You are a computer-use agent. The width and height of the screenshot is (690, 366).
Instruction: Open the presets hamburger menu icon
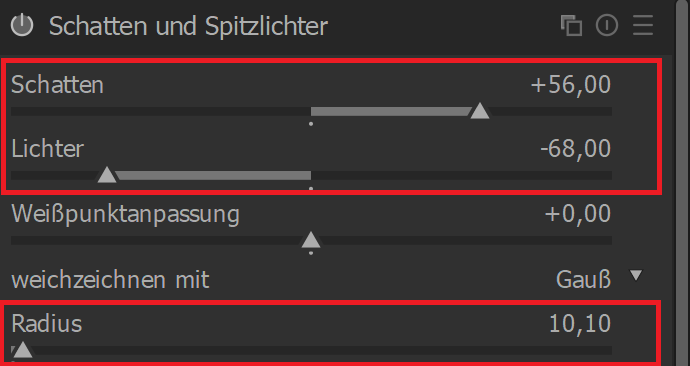point(642,25)
